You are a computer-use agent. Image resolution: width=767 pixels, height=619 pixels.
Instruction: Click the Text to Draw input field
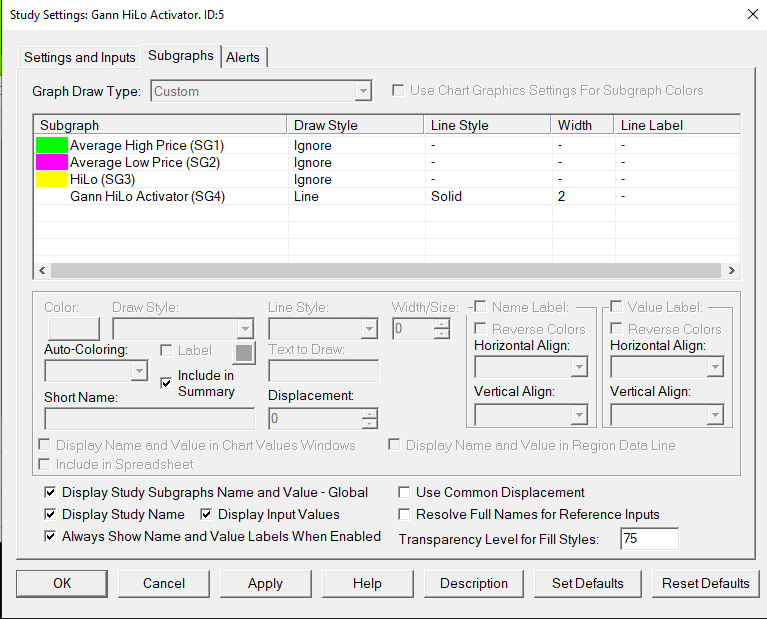(323, 371)
